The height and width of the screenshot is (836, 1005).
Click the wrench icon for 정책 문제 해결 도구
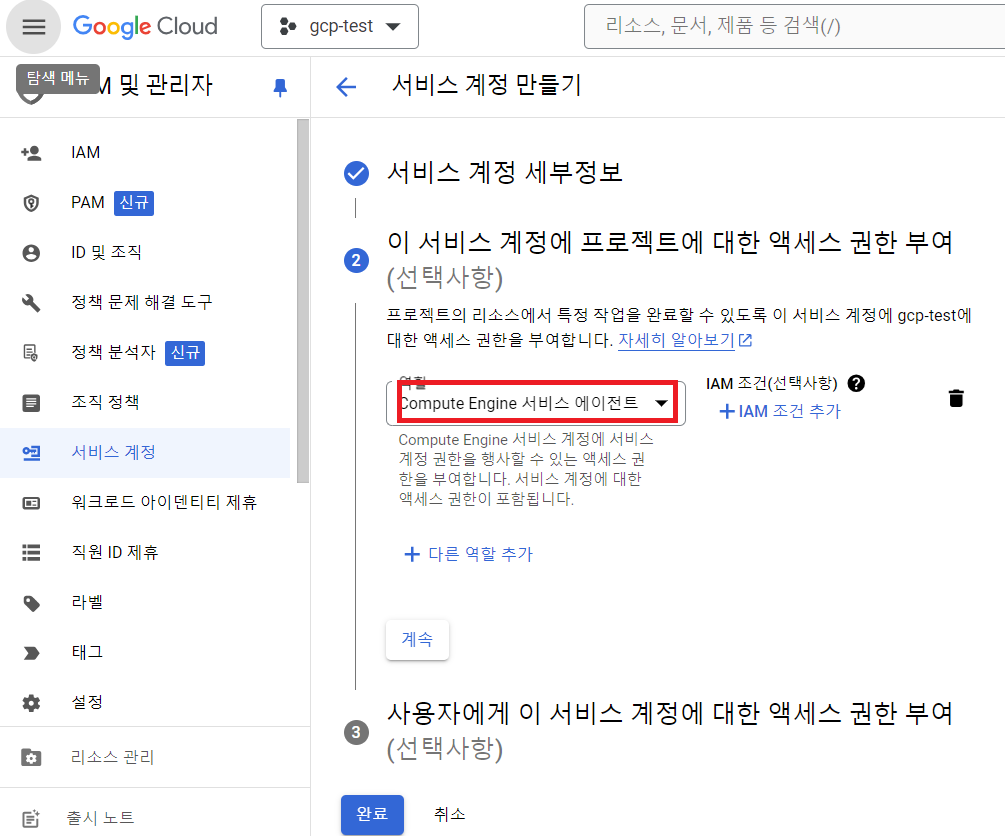coord(31,303)
